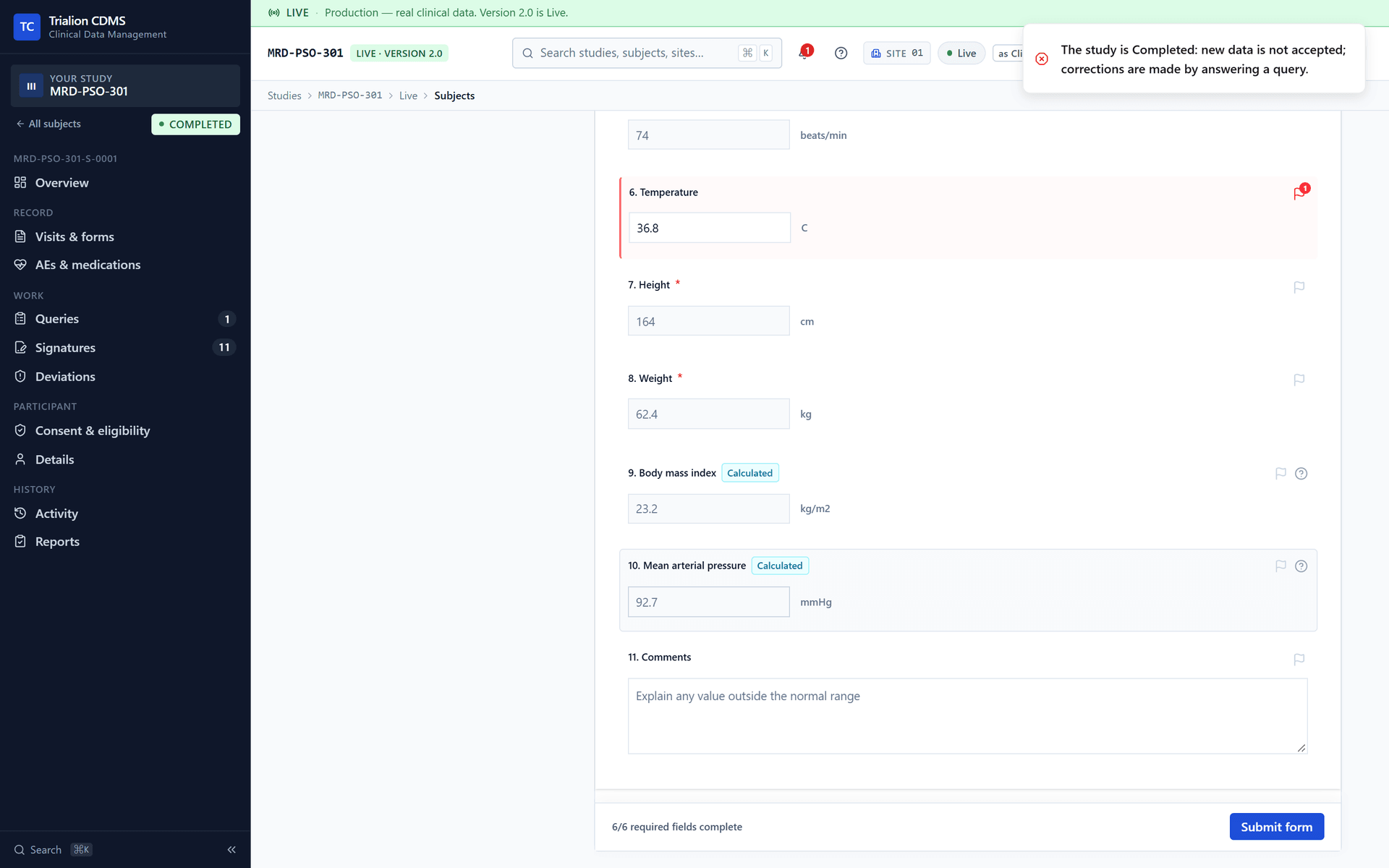Open the SITE 01 selector

(896, 53)
